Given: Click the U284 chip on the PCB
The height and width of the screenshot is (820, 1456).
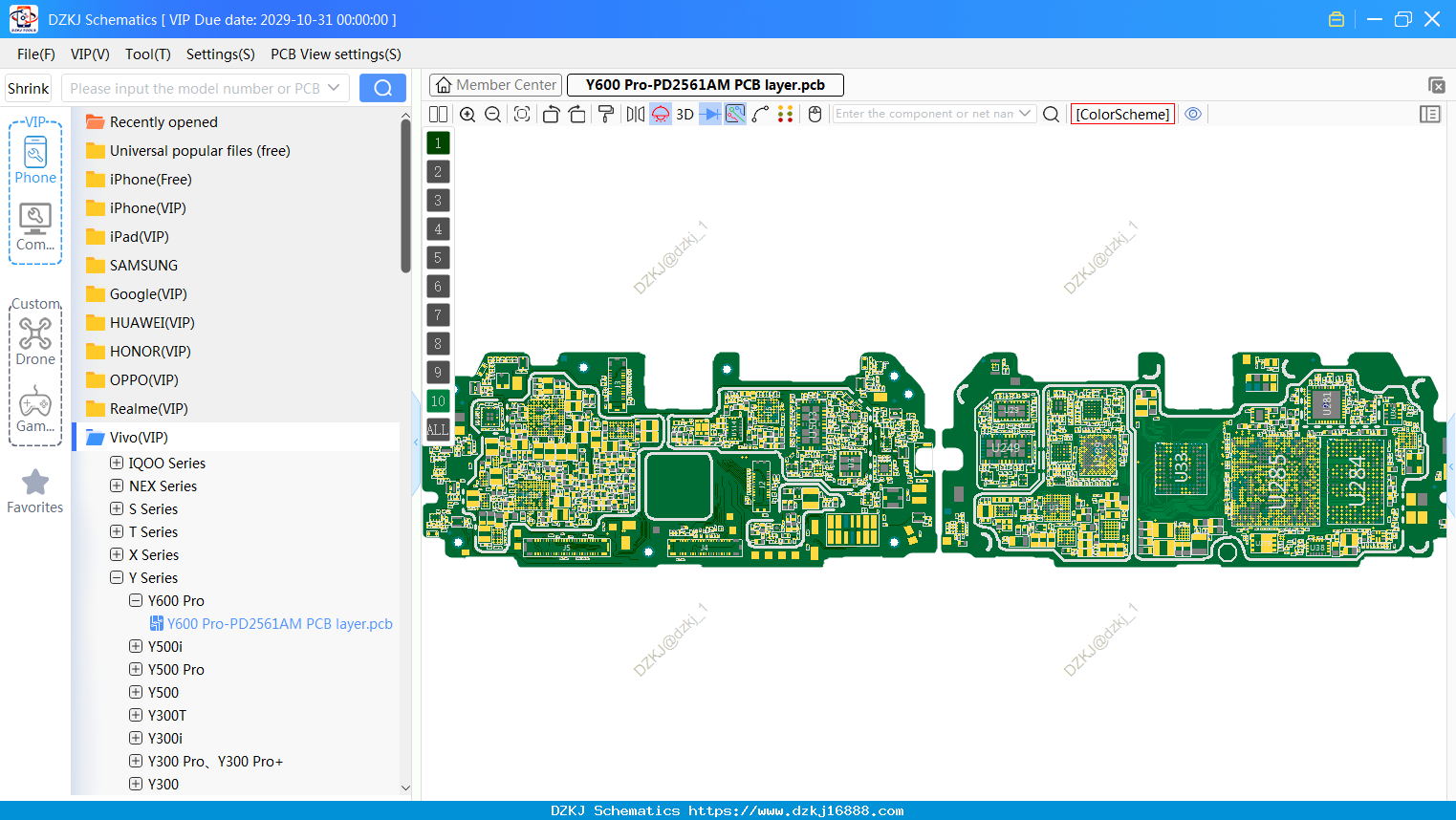Looking at the screenshot, I should (x=1357, y=481).
